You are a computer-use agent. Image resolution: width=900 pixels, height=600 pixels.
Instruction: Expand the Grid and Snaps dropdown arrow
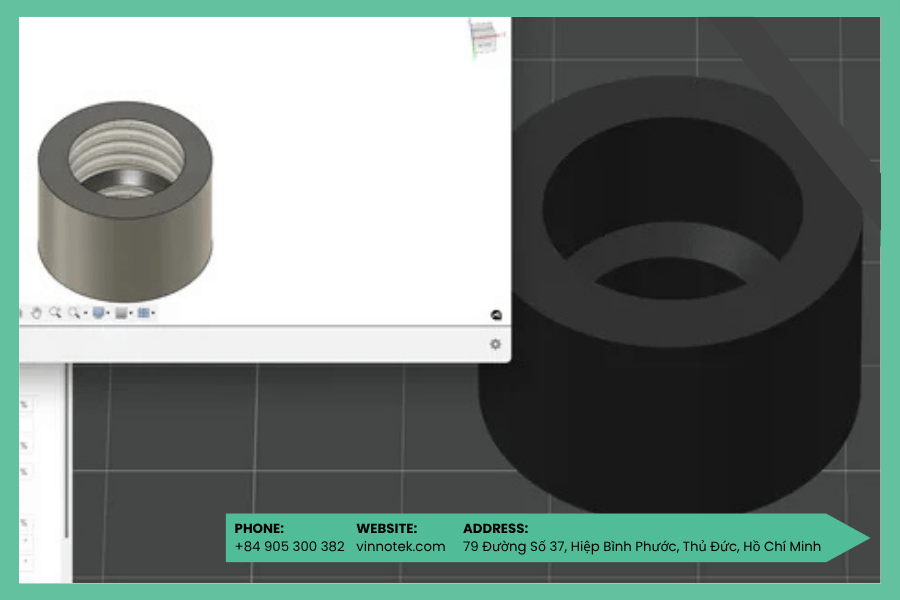tap(131, 313)
